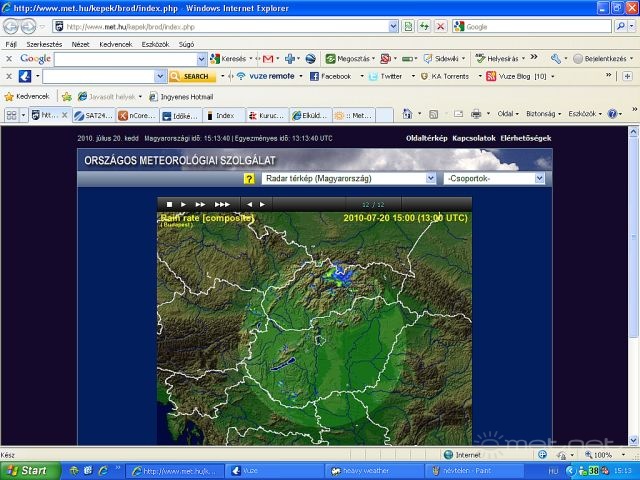Screen dimensions: 640x480
Task: Stop the radar animation playback
Action: [169, 204]
